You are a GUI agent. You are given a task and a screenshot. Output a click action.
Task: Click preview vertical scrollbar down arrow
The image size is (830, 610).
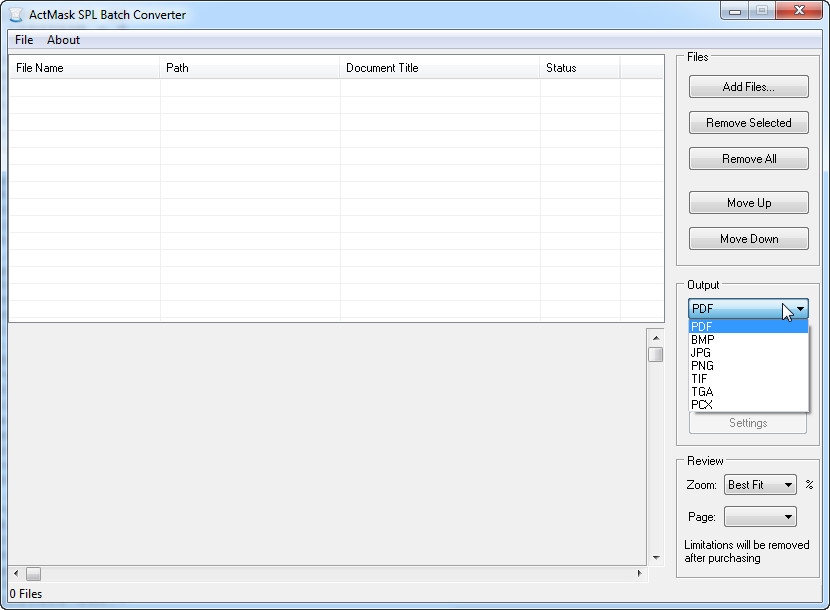[656, 557]
